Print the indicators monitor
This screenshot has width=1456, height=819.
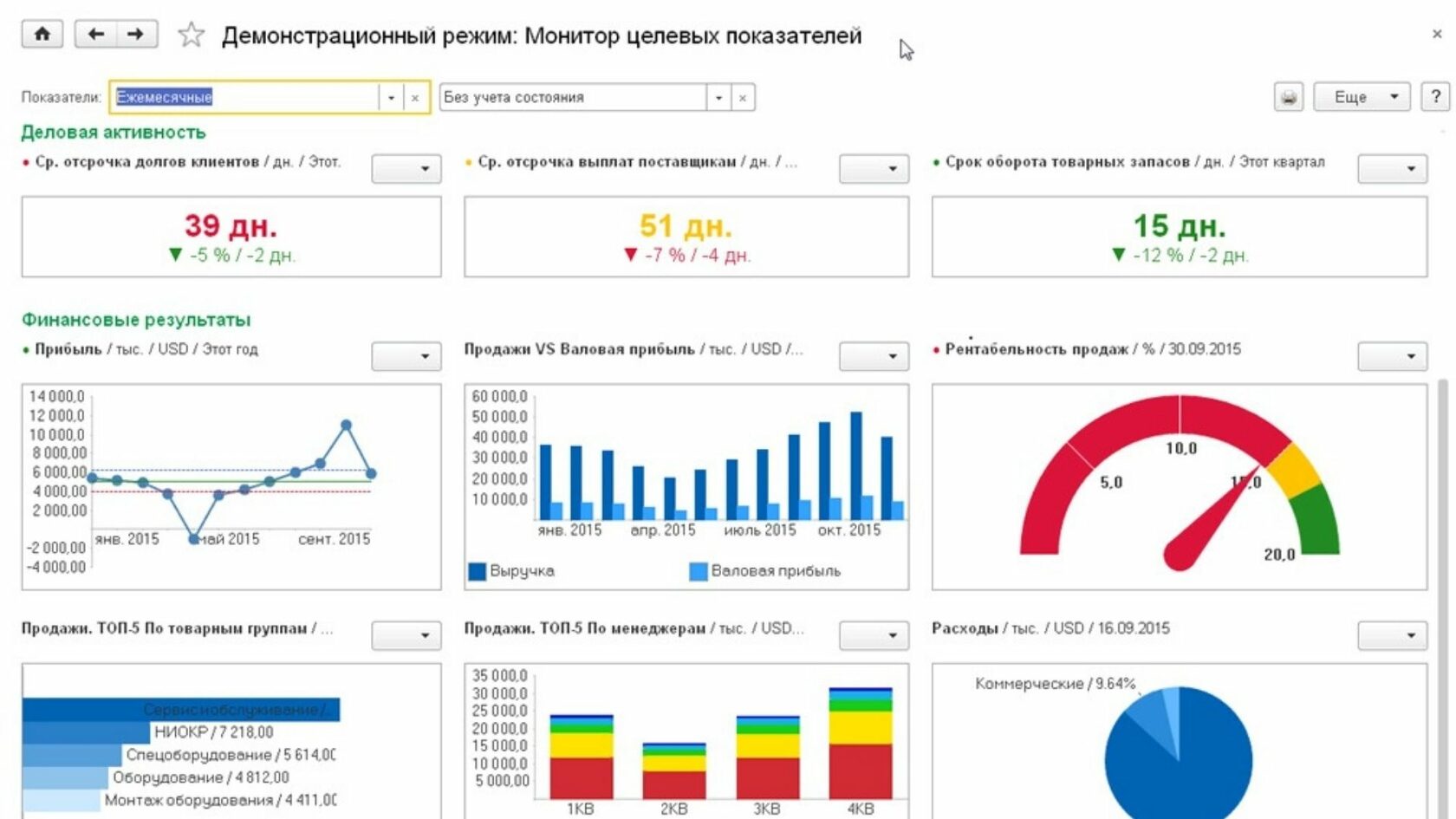click(1289, 97)
